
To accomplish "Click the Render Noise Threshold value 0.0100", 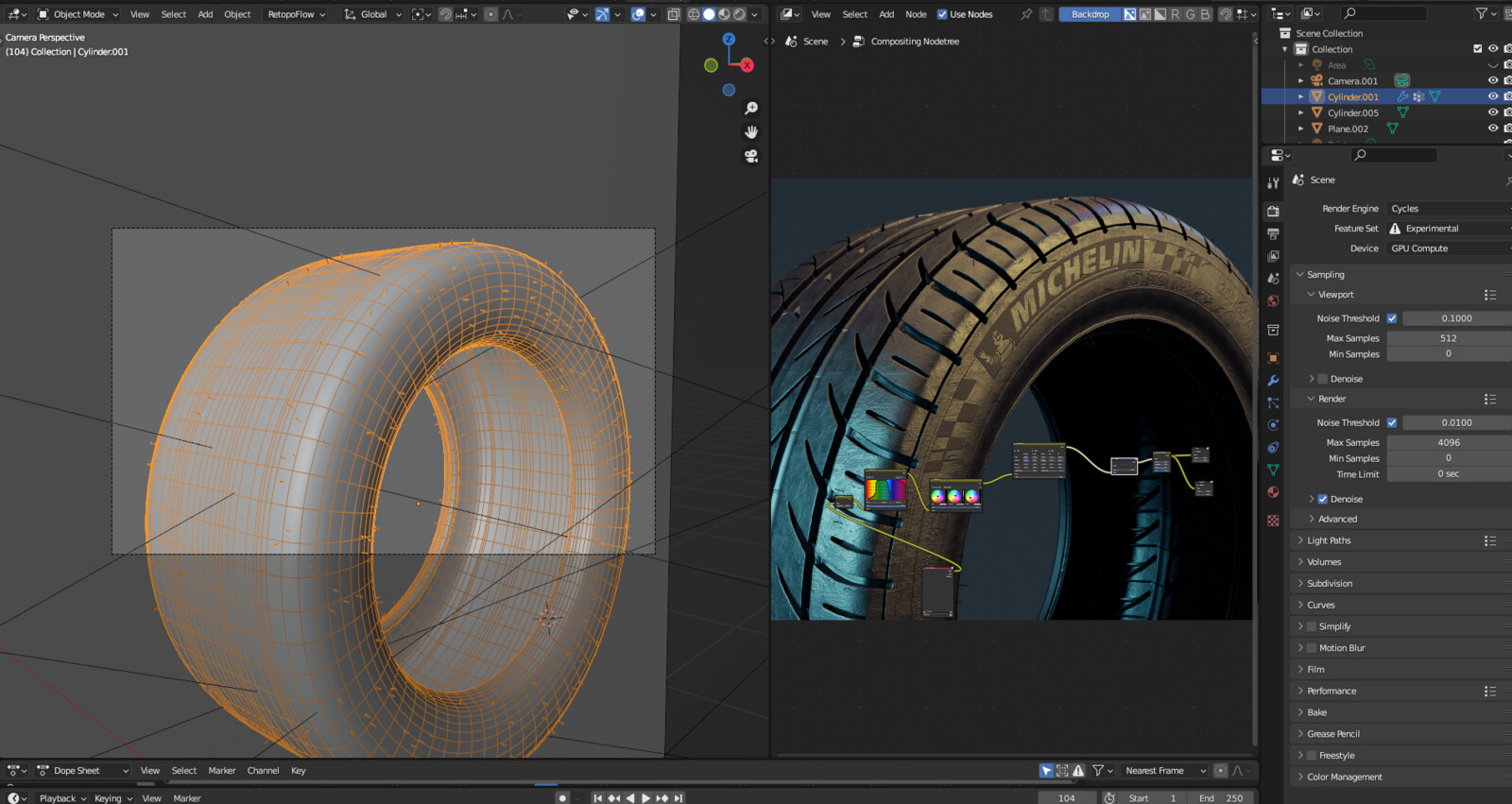I will tap(1456, 422).
